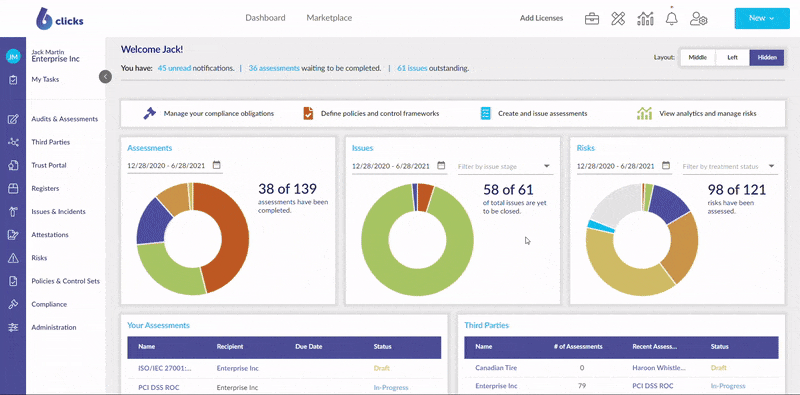800x395 pixels.
Task: Collapse the sidebar with the arrow button
Action: pos(105,77)
